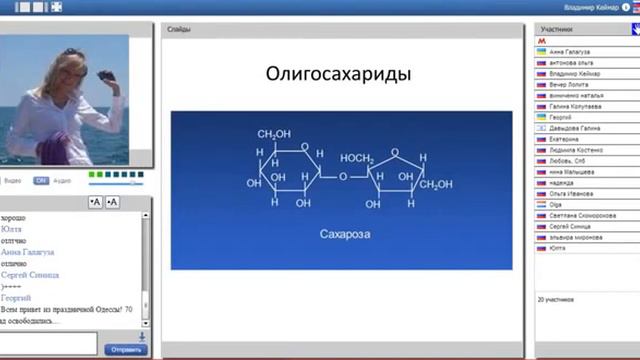Click chat message хорошо

(x=13, y=218)
